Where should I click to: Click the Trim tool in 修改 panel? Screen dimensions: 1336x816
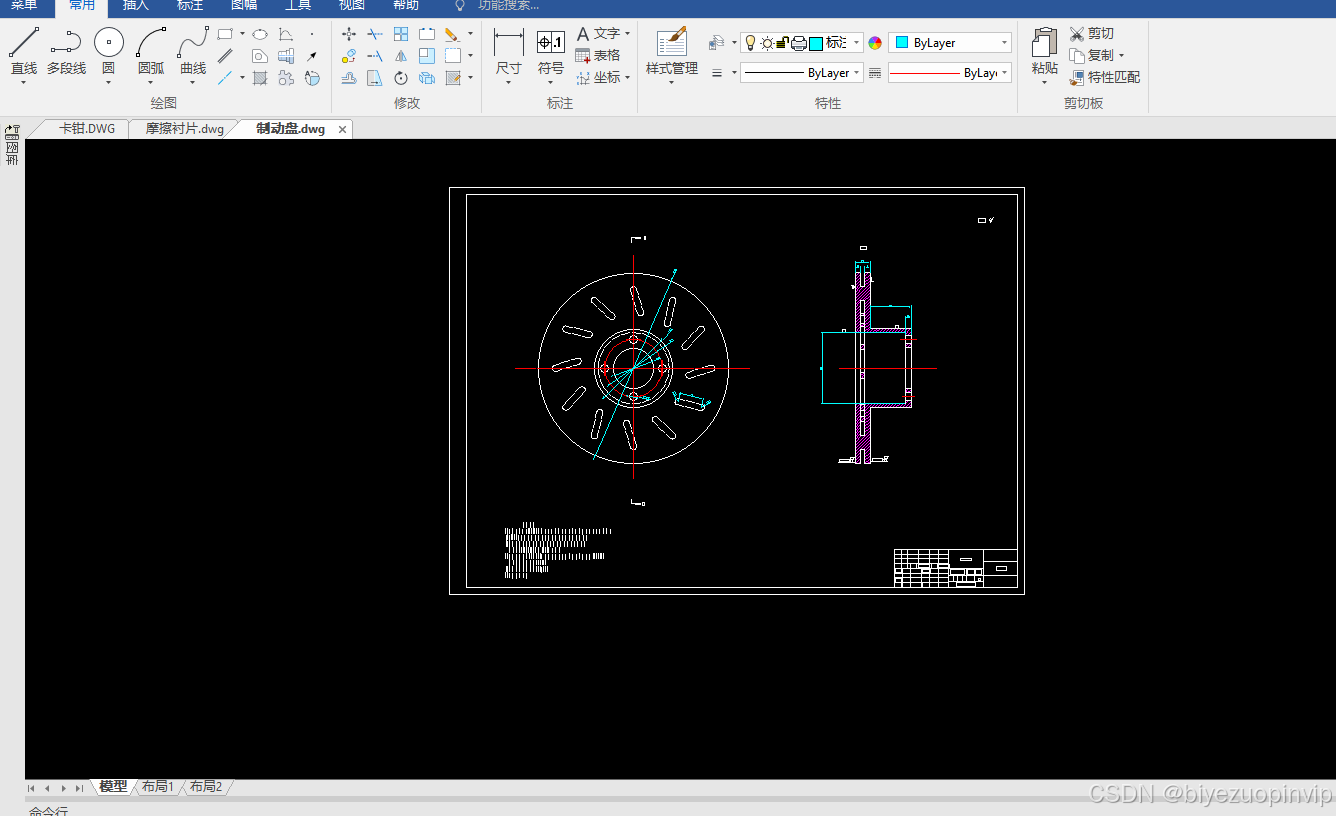pyautogui.click(x=375, y=34)
